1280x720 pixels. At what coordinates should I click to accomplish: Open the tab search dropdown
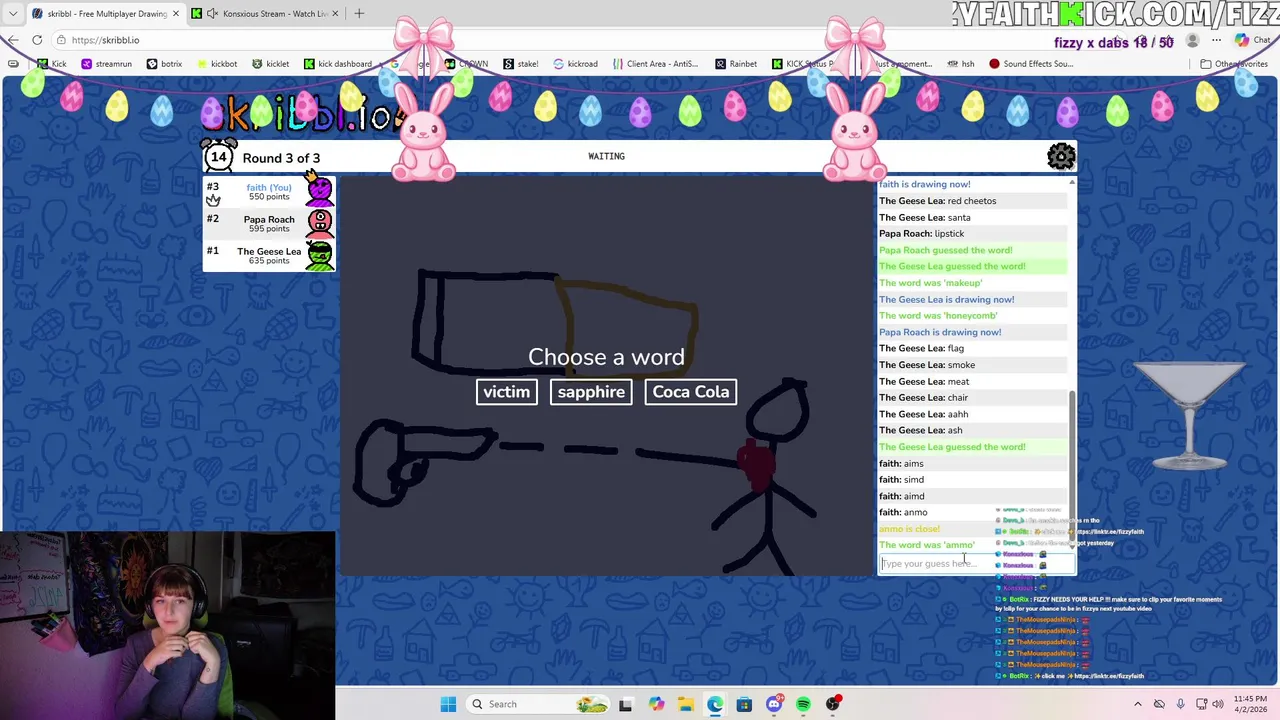point(12,13)
